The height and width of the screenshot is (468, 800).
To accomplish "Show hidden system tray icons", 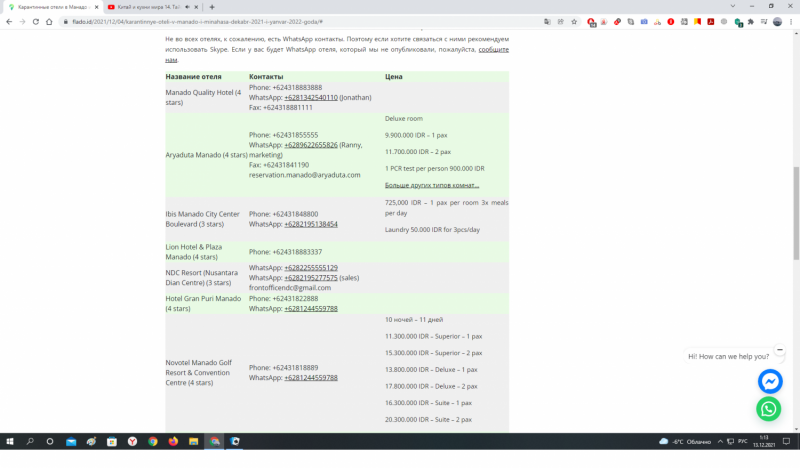I will [x=720, y=441].
